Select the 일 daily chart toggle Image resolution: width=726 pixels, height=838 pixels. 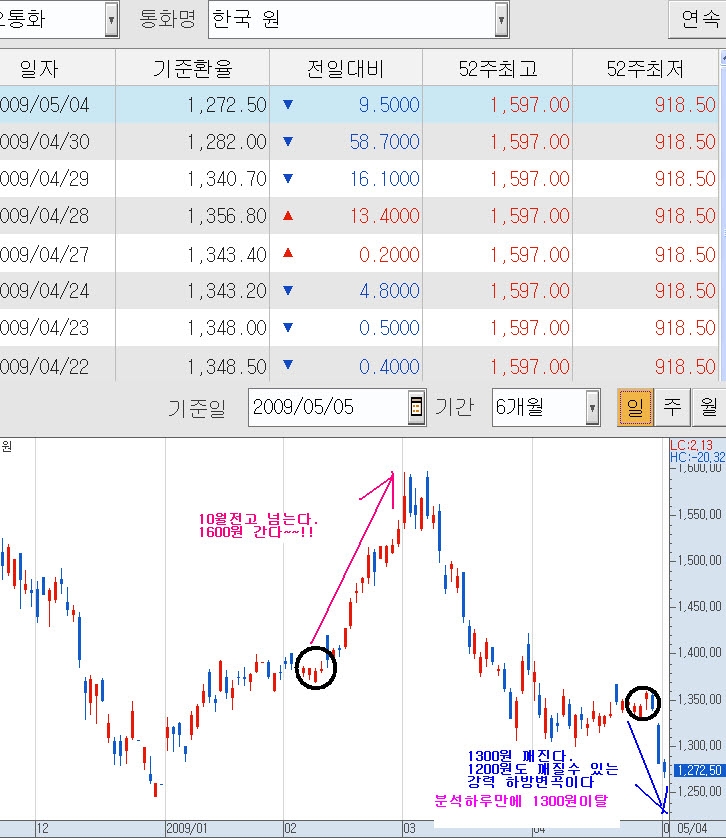(x=634, y=408)
